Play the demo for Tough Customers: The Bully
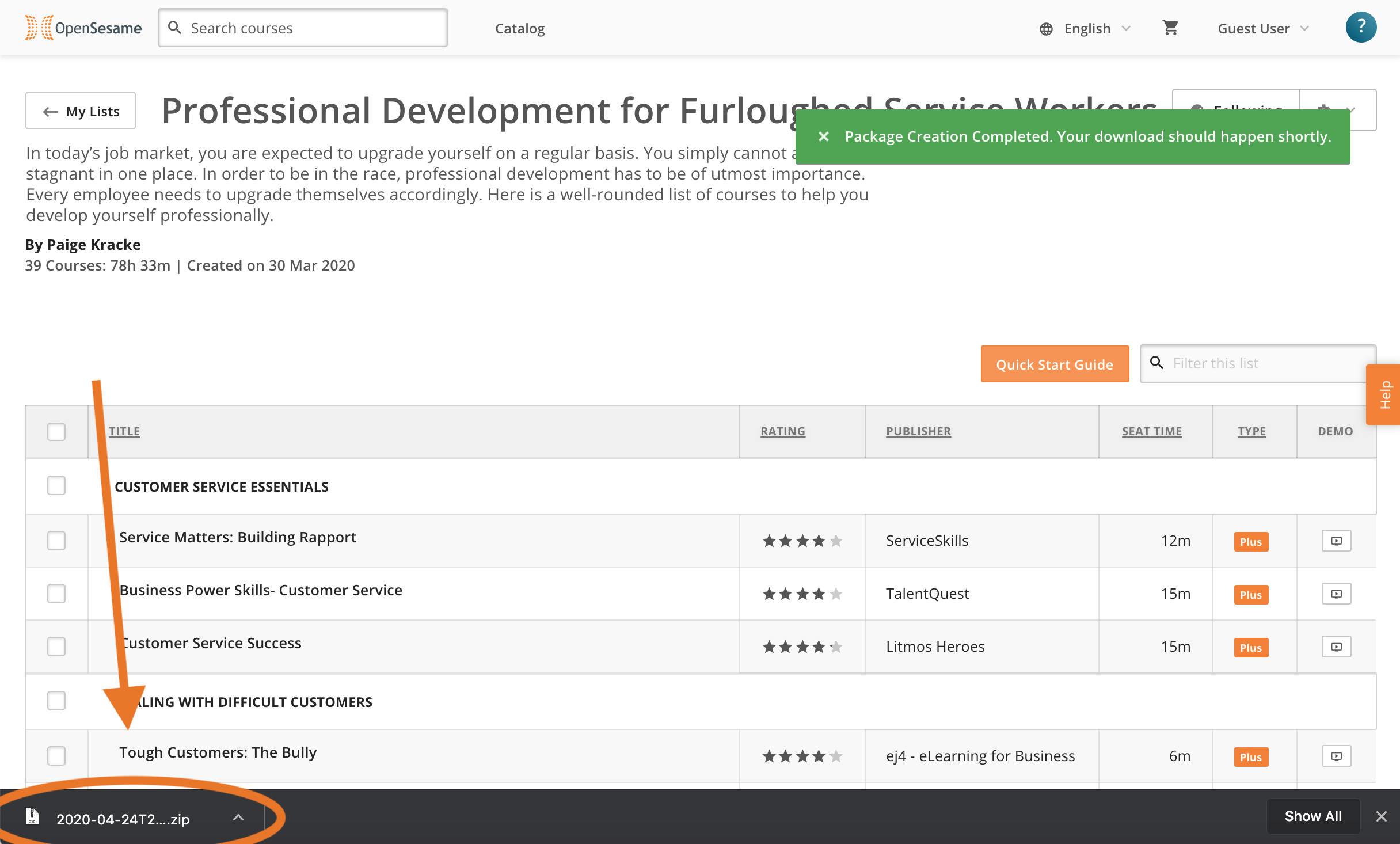 (x=1336, y=756)
